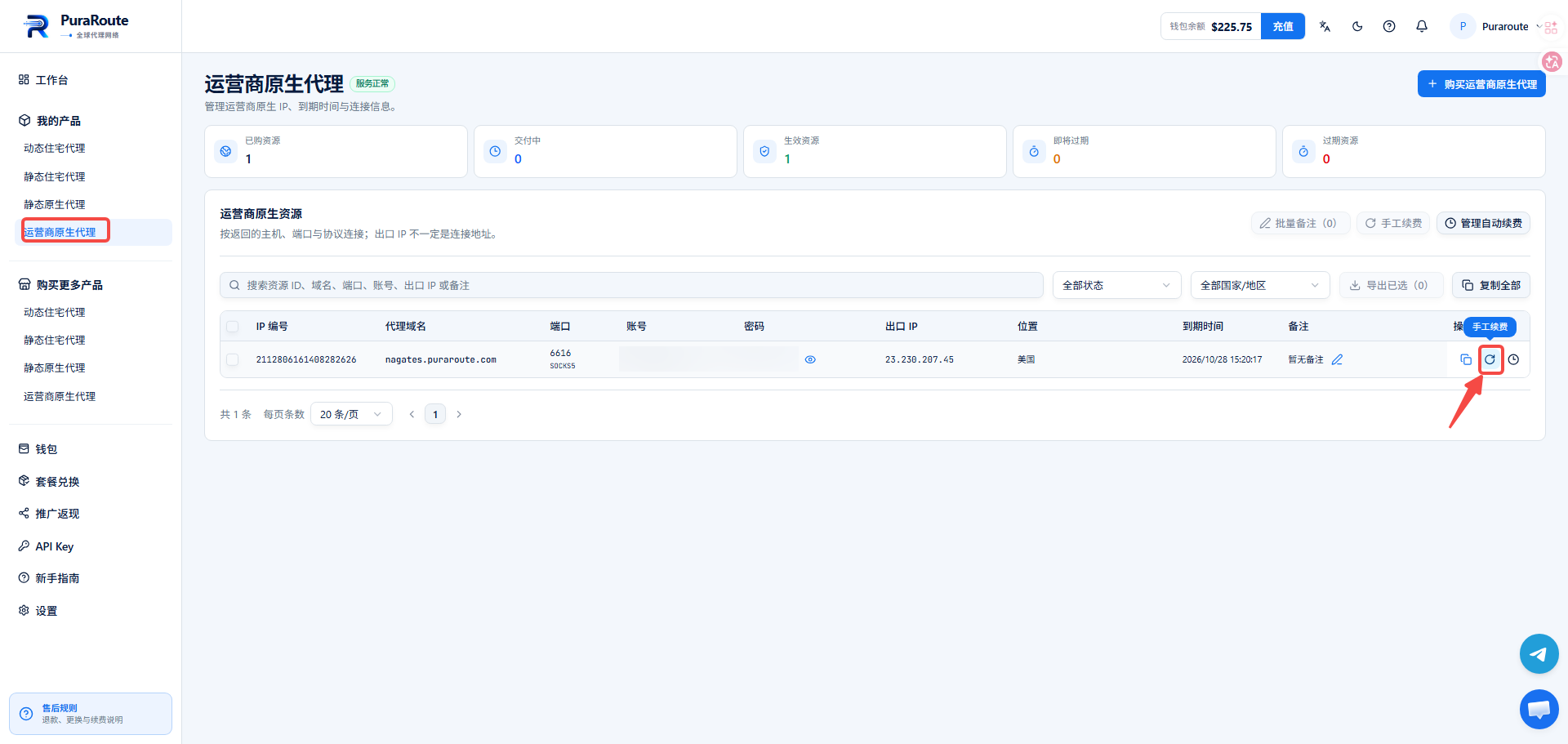Click the 手工续费 button above the table

click(x=1393, y=223)
